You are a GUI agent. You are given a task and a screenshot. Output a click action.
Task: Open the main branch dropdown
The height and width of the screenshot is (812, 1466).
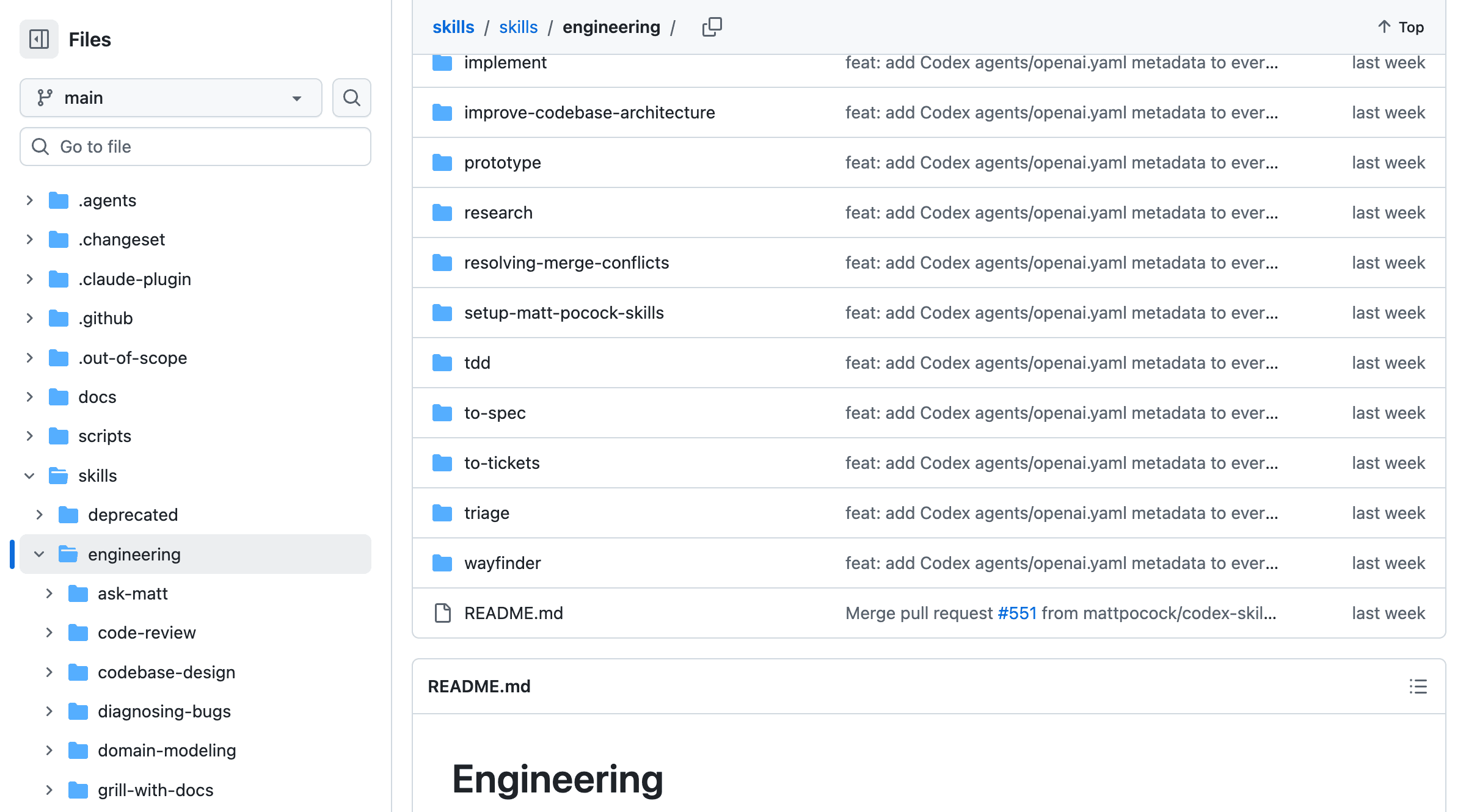[171, 98]
